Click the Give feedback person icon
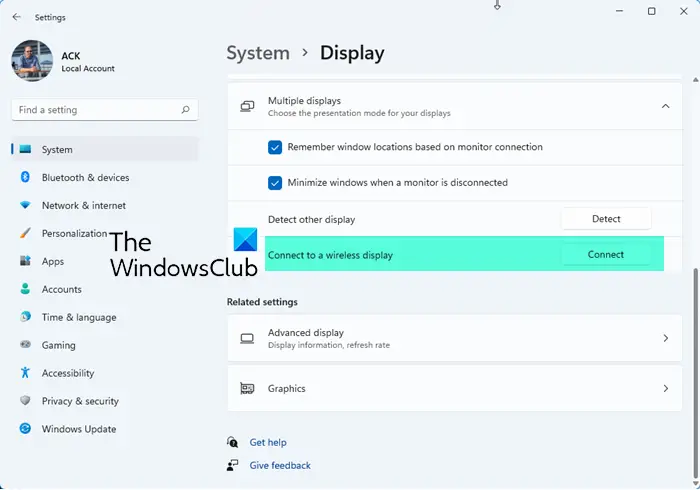The width and height of the screenshot is (700, 490). 232,465
